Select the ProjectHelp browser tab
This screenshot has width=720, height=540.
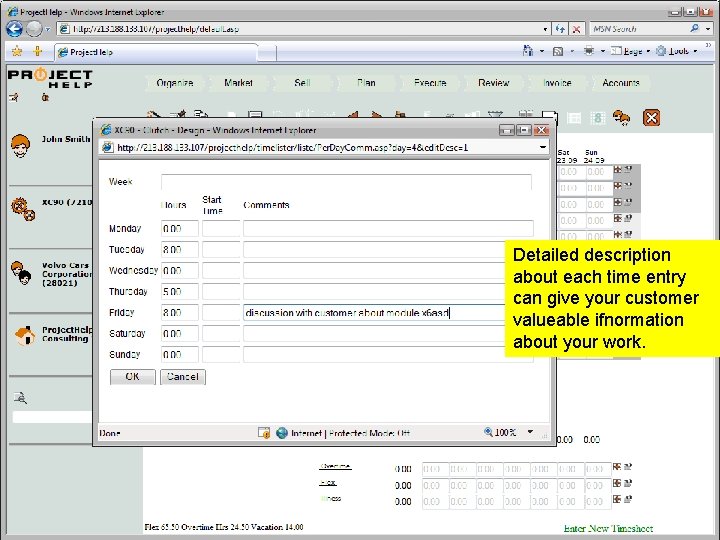(x=155, y=52)
